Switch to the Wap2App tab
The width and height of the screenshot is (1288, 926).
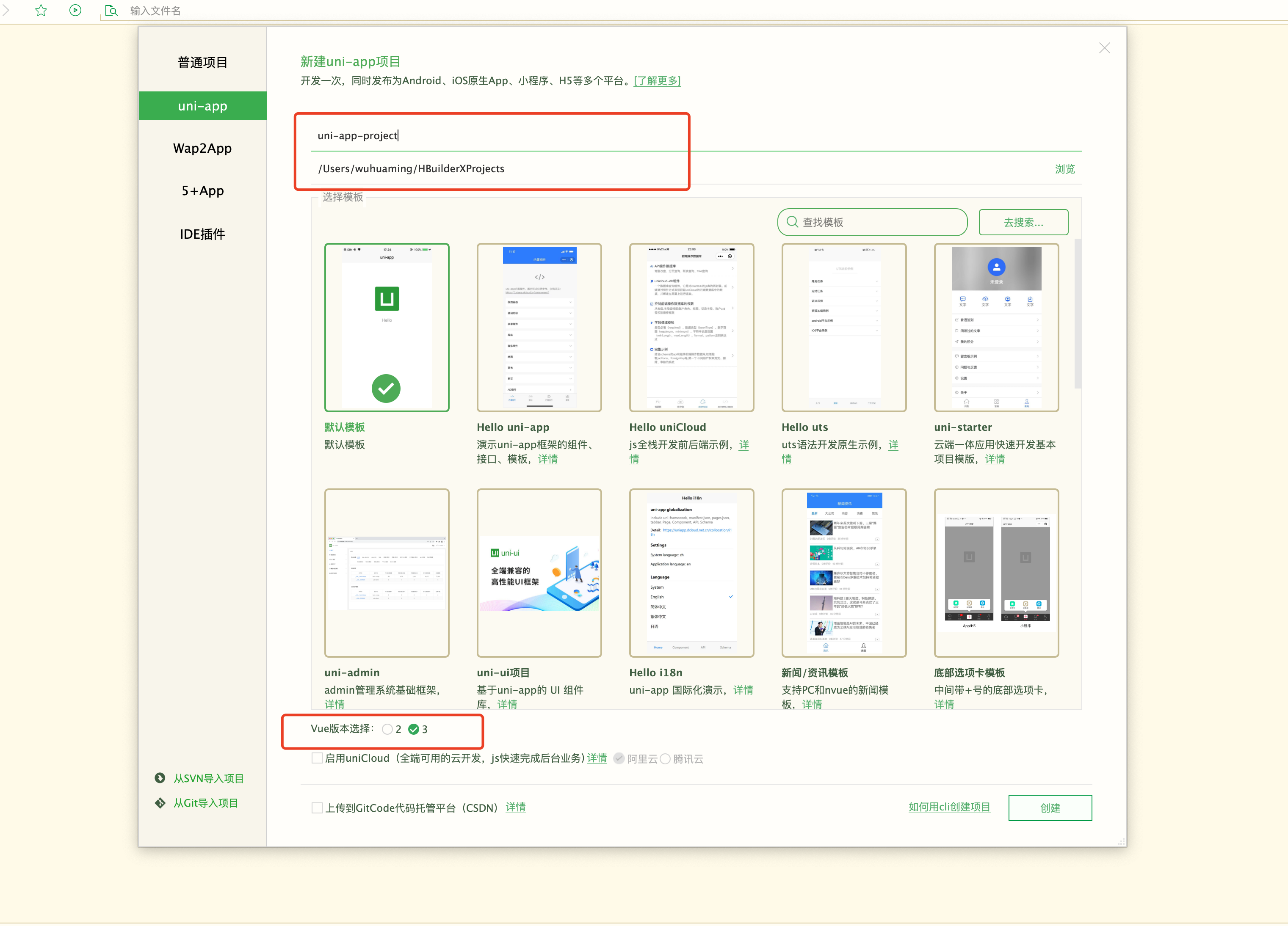coord(202,148)
